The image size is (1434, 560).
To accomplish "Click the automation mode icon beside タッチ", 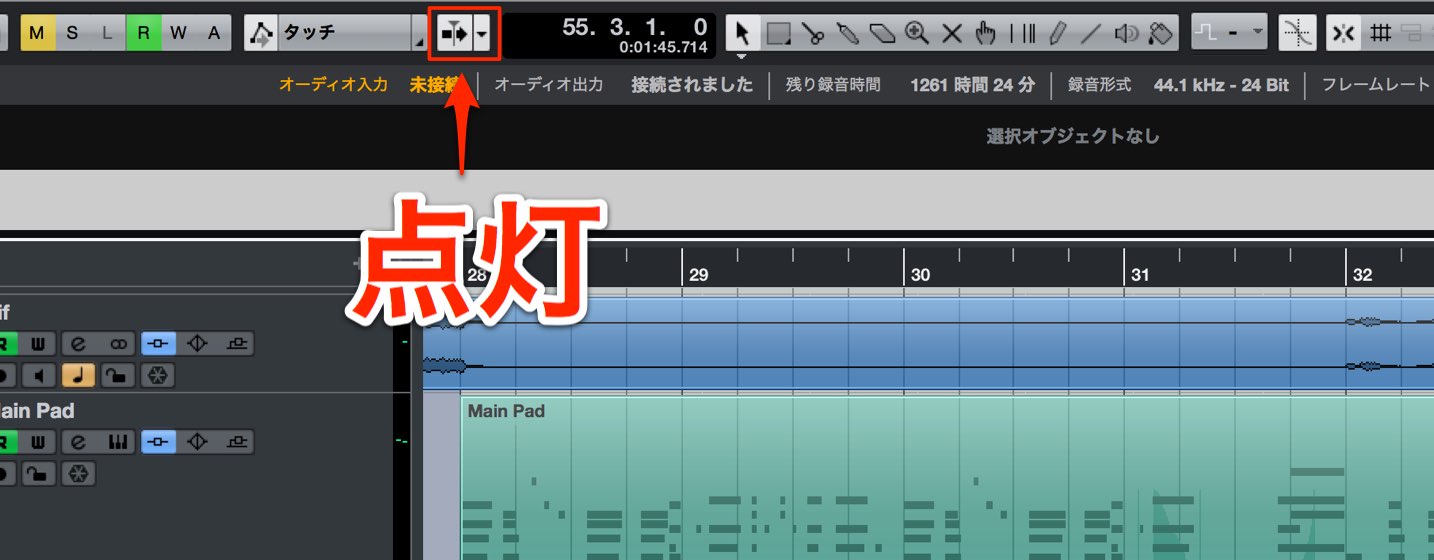I will 262,33.
